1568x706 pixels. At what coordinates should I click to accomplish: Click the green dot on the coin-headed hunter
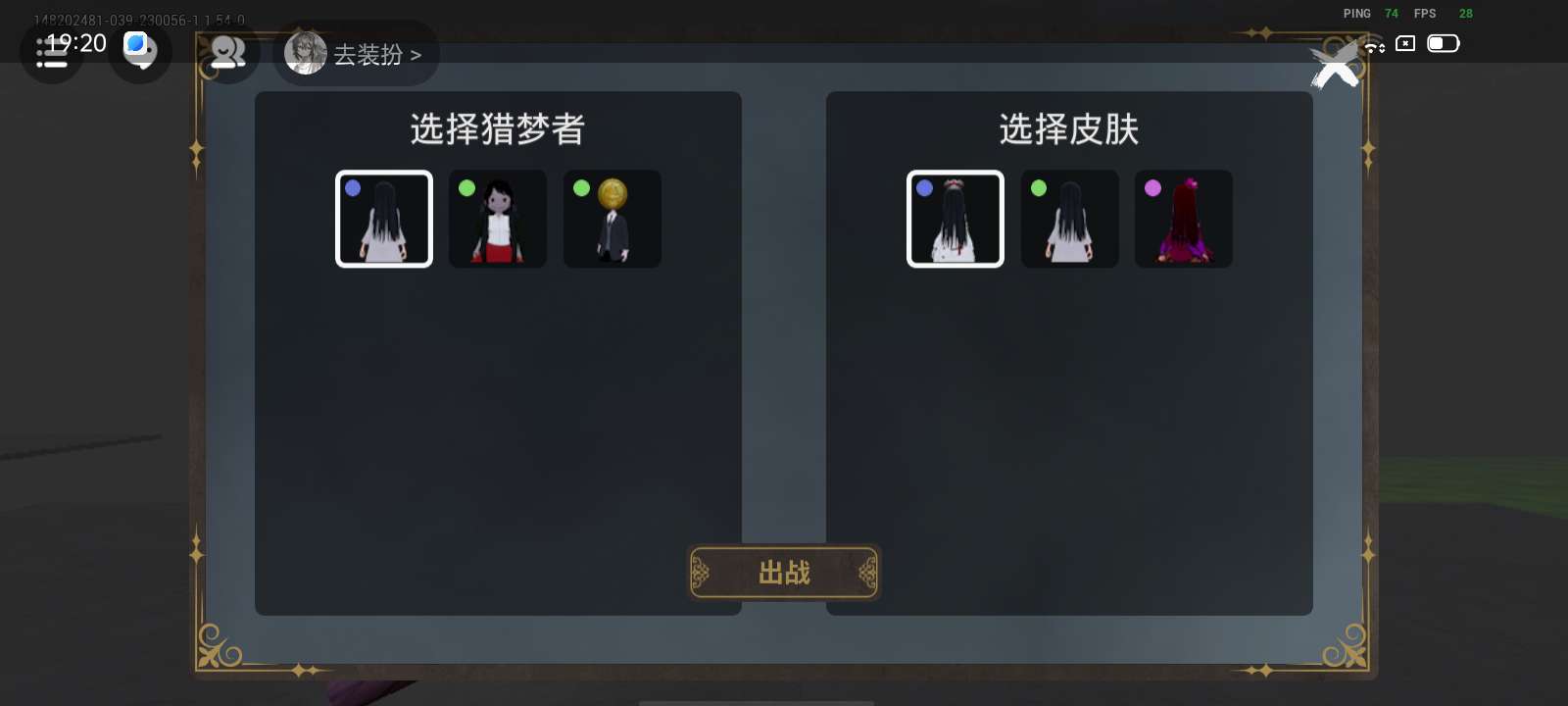581,187
